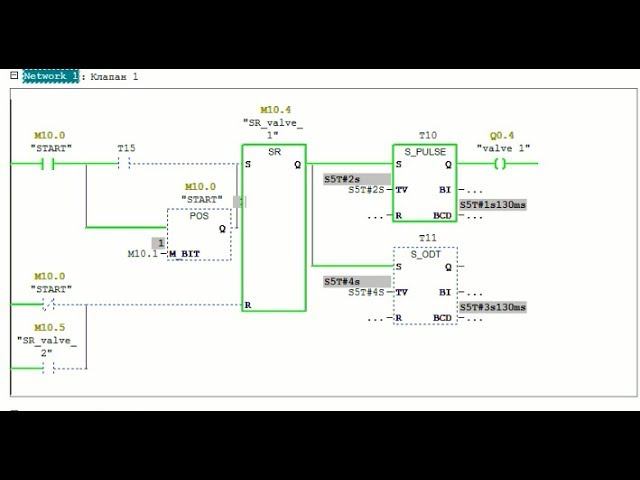Image resolution: width=640 pixels, height=480 pixels.
Task: Click the M10.0 address above the negated contact
Action: [49, 276]
